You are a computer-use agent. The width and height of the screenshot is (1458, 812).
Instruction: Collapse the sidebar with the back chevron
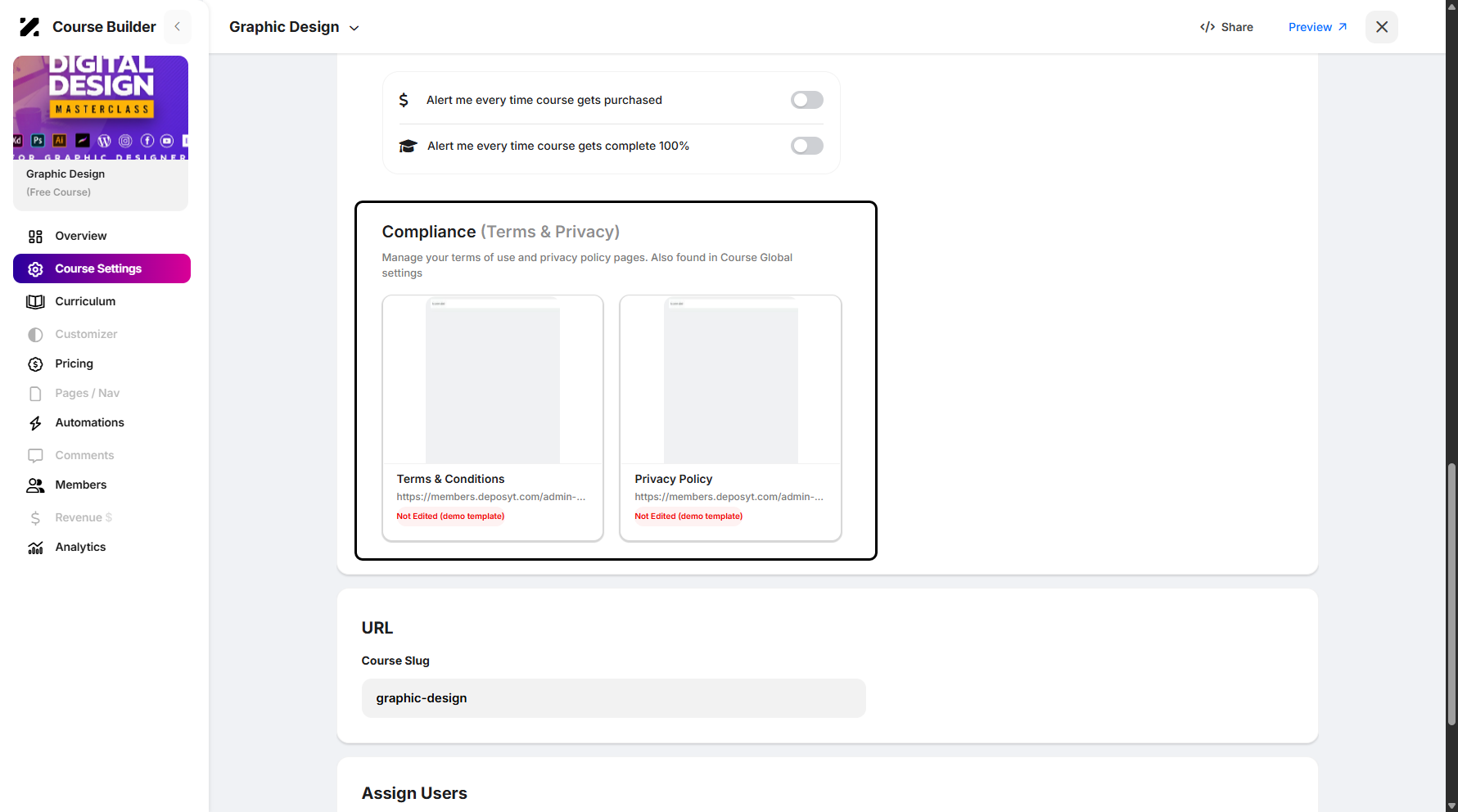[x=178, y=27]
